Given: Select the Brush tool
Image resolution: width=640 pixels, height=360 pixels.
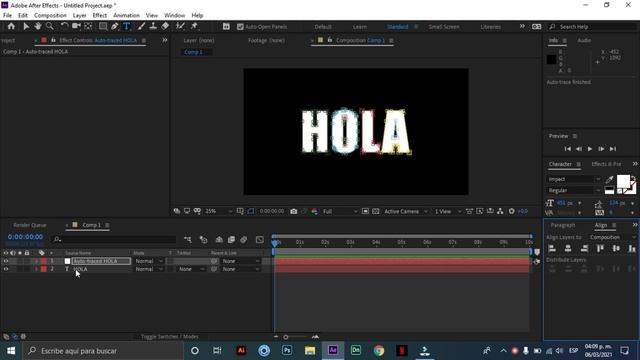Looking at the screenshot, I should coord(141,27).
